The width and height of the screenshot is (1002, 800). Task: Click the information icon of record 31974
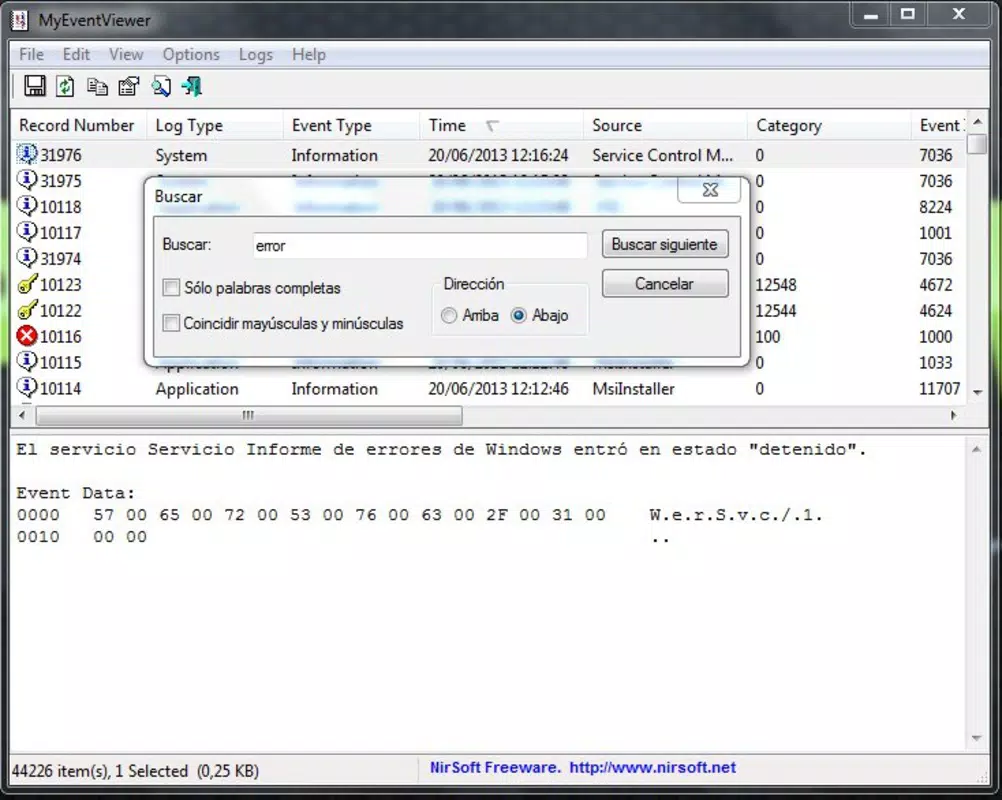pyautogui.click(x=27, y=258)
